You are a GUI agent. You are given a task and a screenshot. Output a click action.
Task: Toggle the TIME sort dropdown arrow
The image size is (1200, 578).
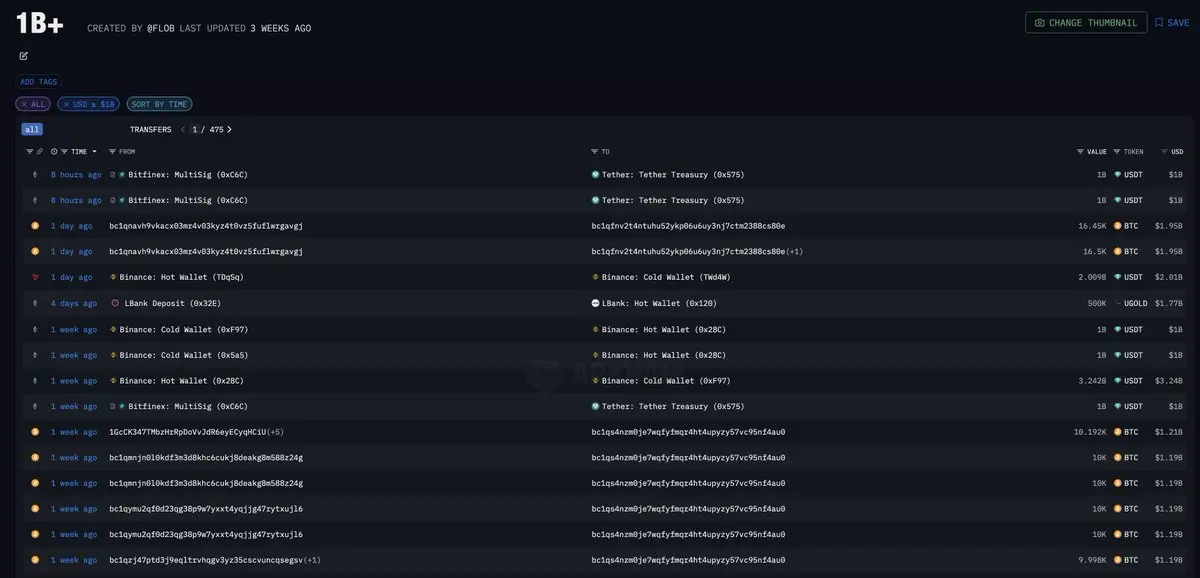coord(94,152)
